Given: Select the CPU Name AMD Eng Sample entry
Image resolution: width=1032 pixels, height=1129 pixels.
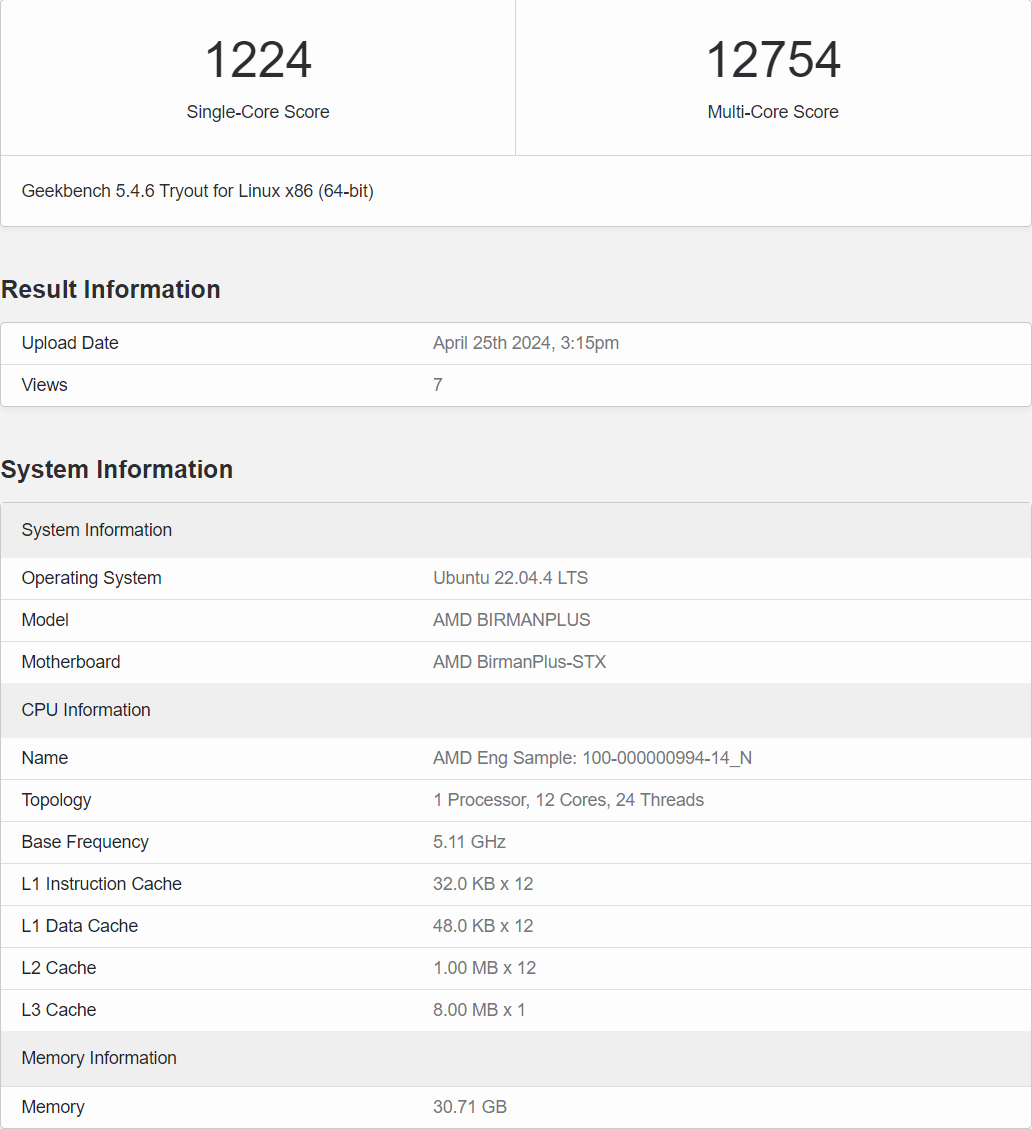Looking at the screenshot, I should coord(593,758).
